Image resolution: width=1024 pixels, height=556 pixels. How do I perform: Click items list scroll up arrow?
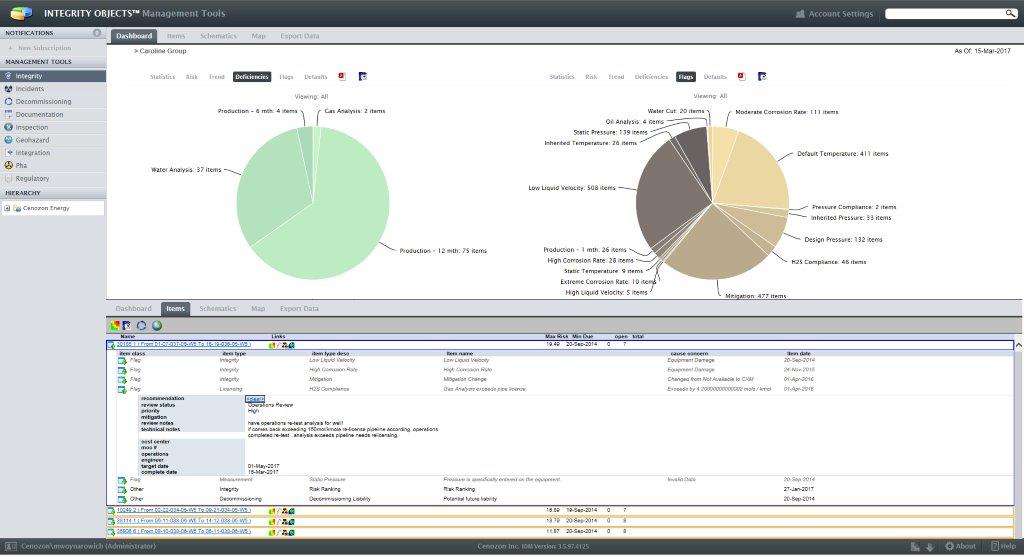coord(1018,345)
